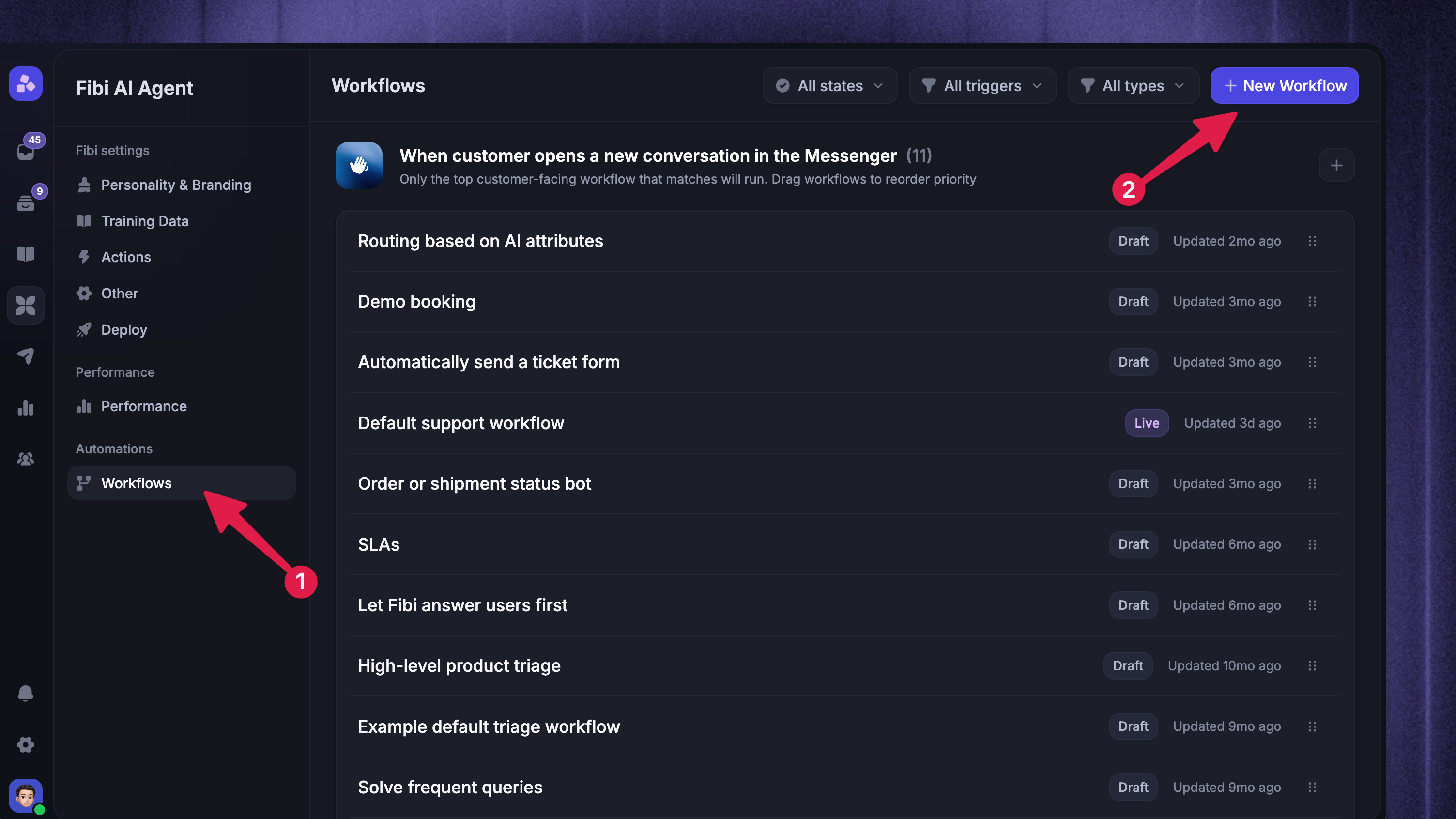
Task: Open the SLAs workflow
Action: [x=844, y=544]
